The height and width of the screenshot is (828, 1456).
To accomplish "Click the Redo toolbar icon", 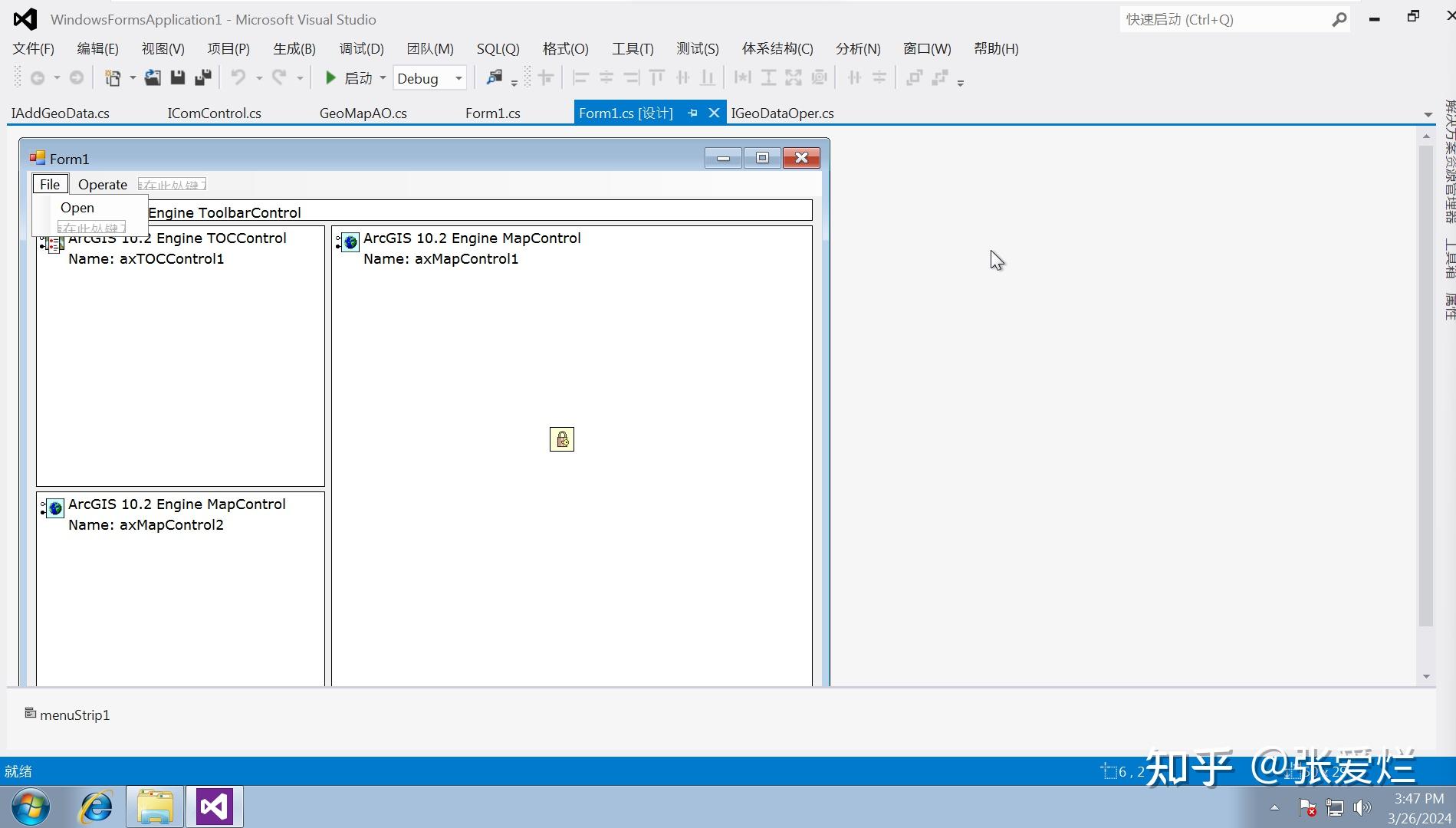I will pos(279,78).
